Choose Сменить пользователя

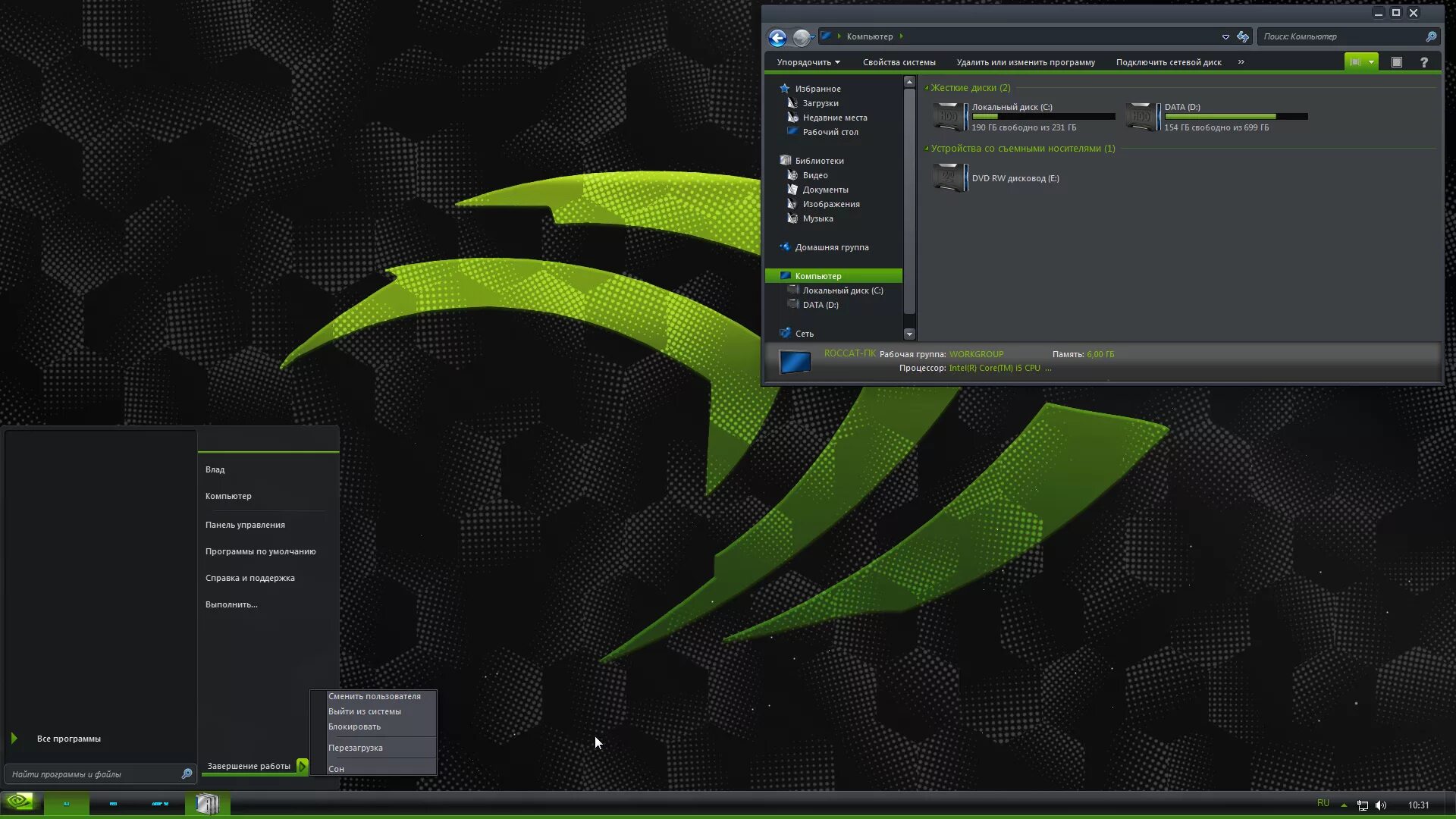click(x=374, y=696)
